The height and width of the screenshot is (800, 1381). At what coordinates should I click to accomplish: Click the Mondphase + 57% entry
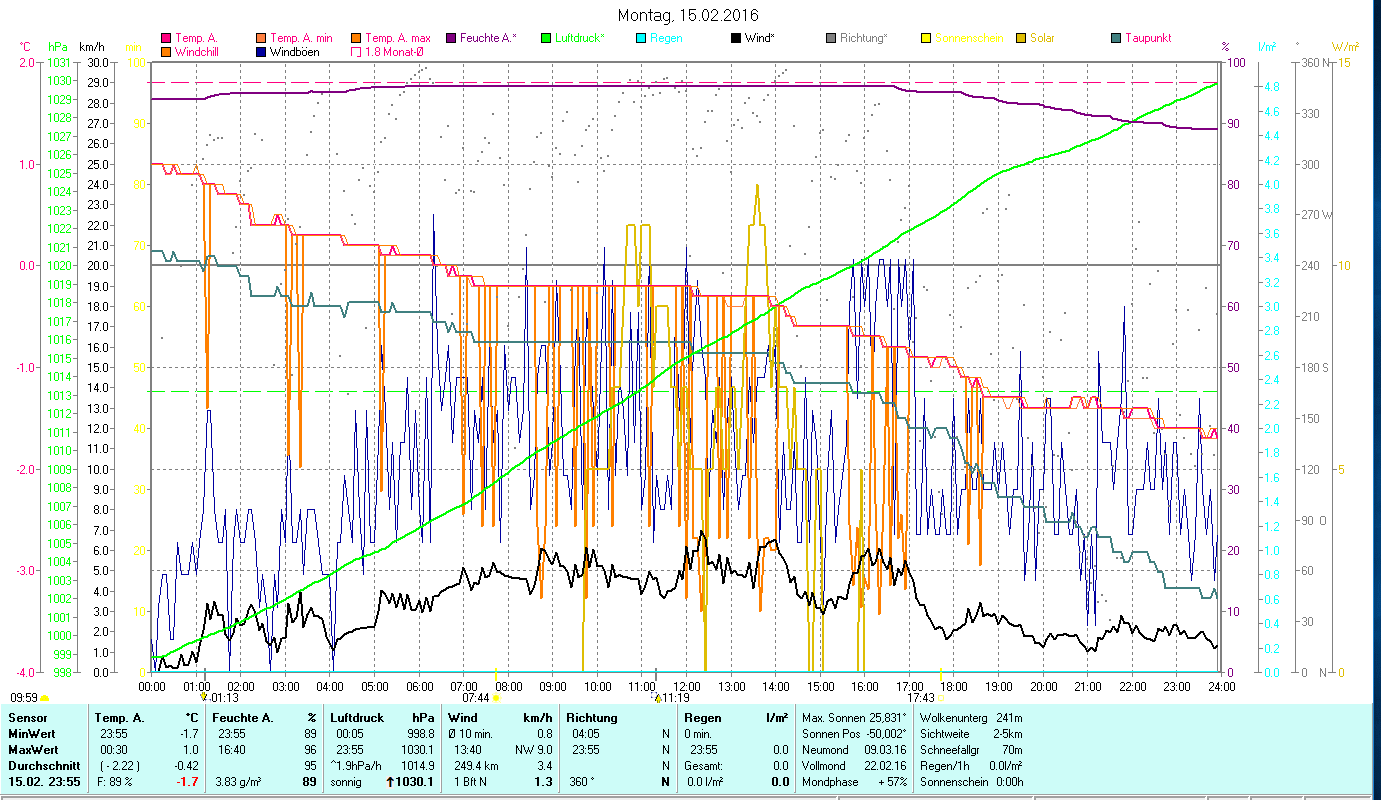tap(855, 782)
